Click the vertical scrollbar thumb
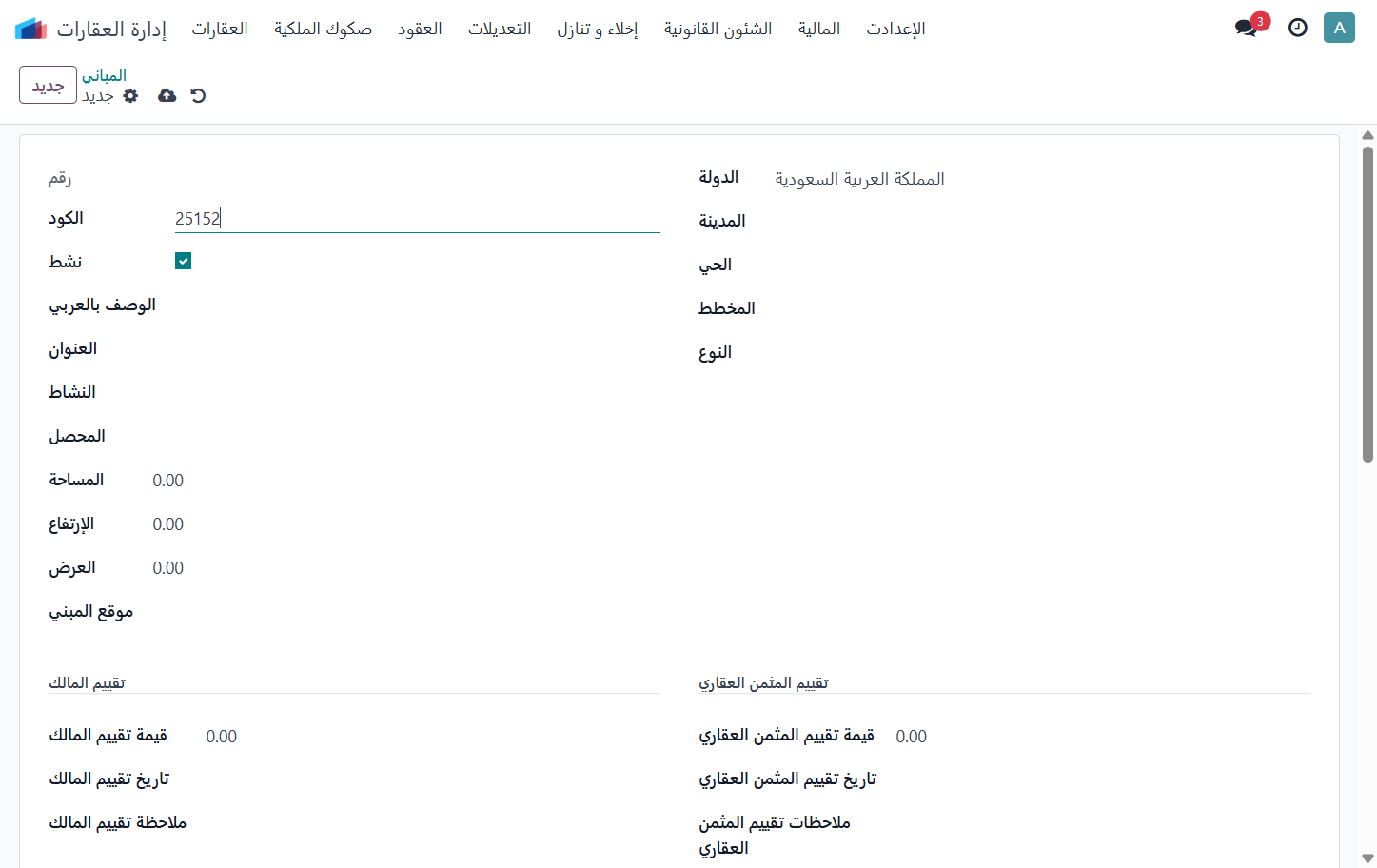 click(x=1367, y=305)
